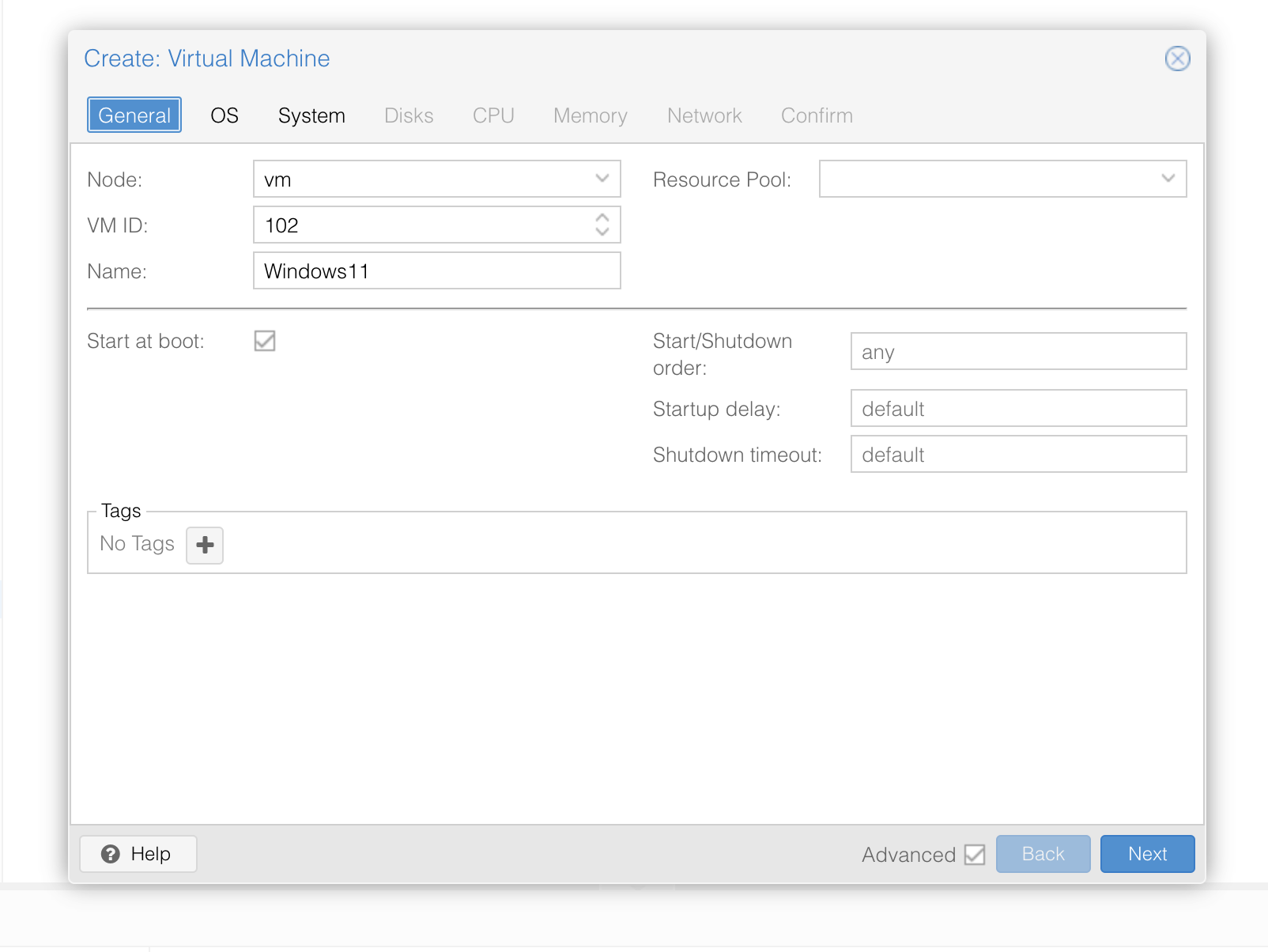This screenshot has width=1268, height=952.
Task: Switch to the Confirm tab
Action: click(817, 115)
